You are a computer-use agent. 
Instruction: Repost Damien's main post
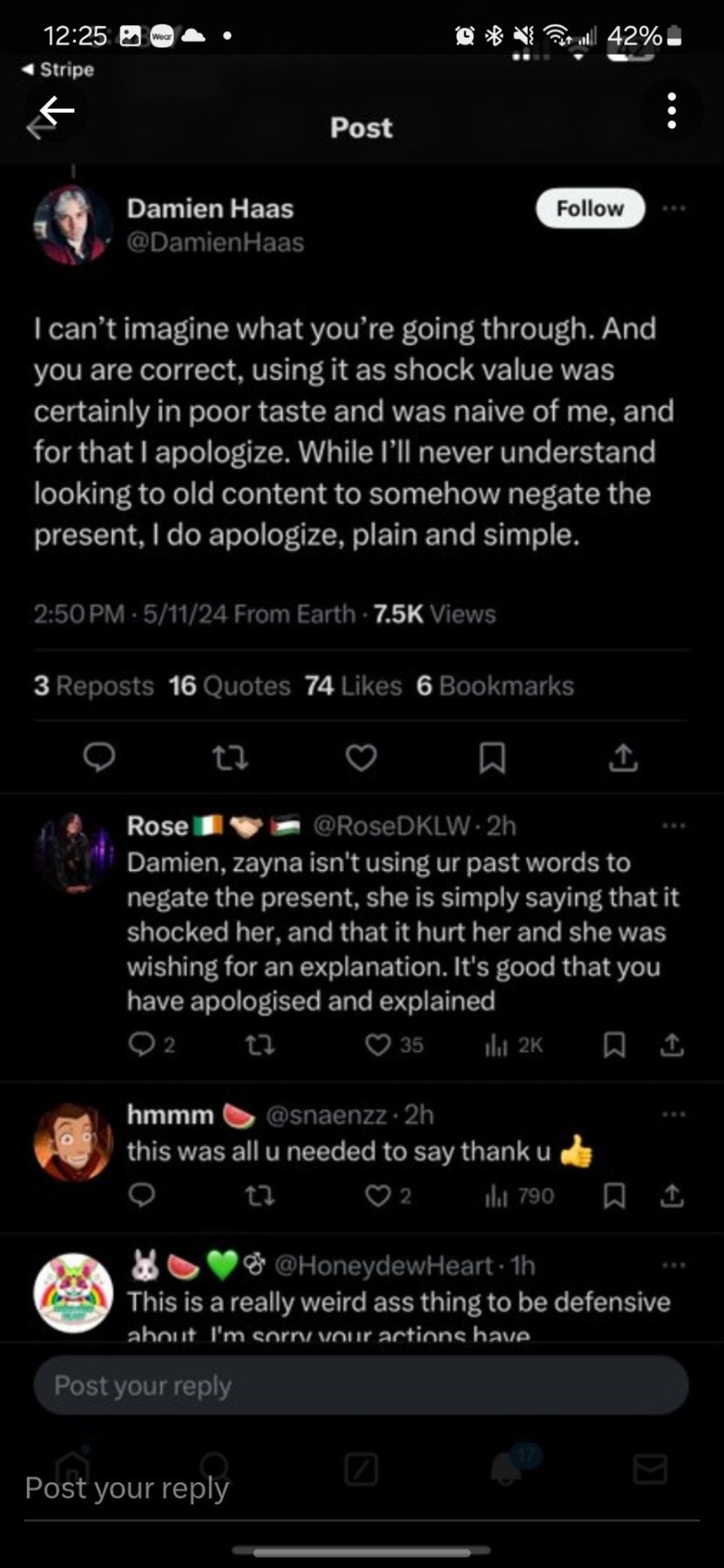pos(230,758)
